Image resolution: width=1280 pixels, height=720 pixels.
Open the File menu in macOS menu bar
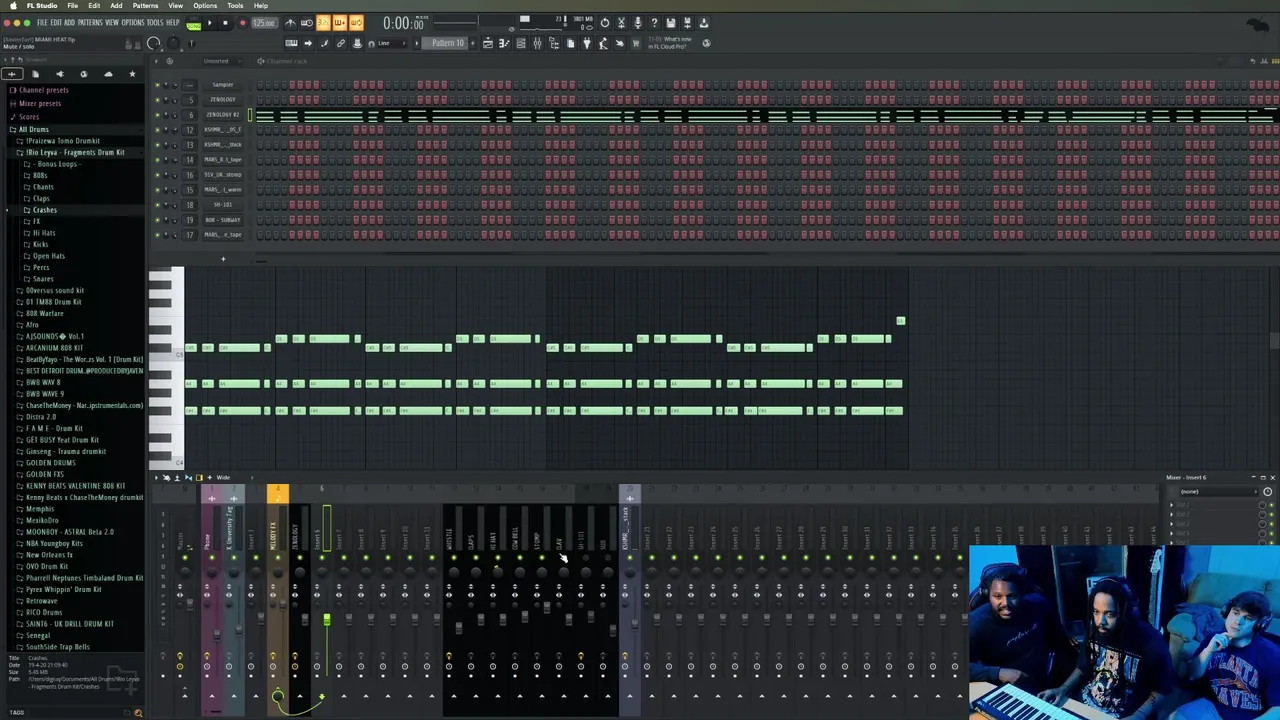(73, 5)
